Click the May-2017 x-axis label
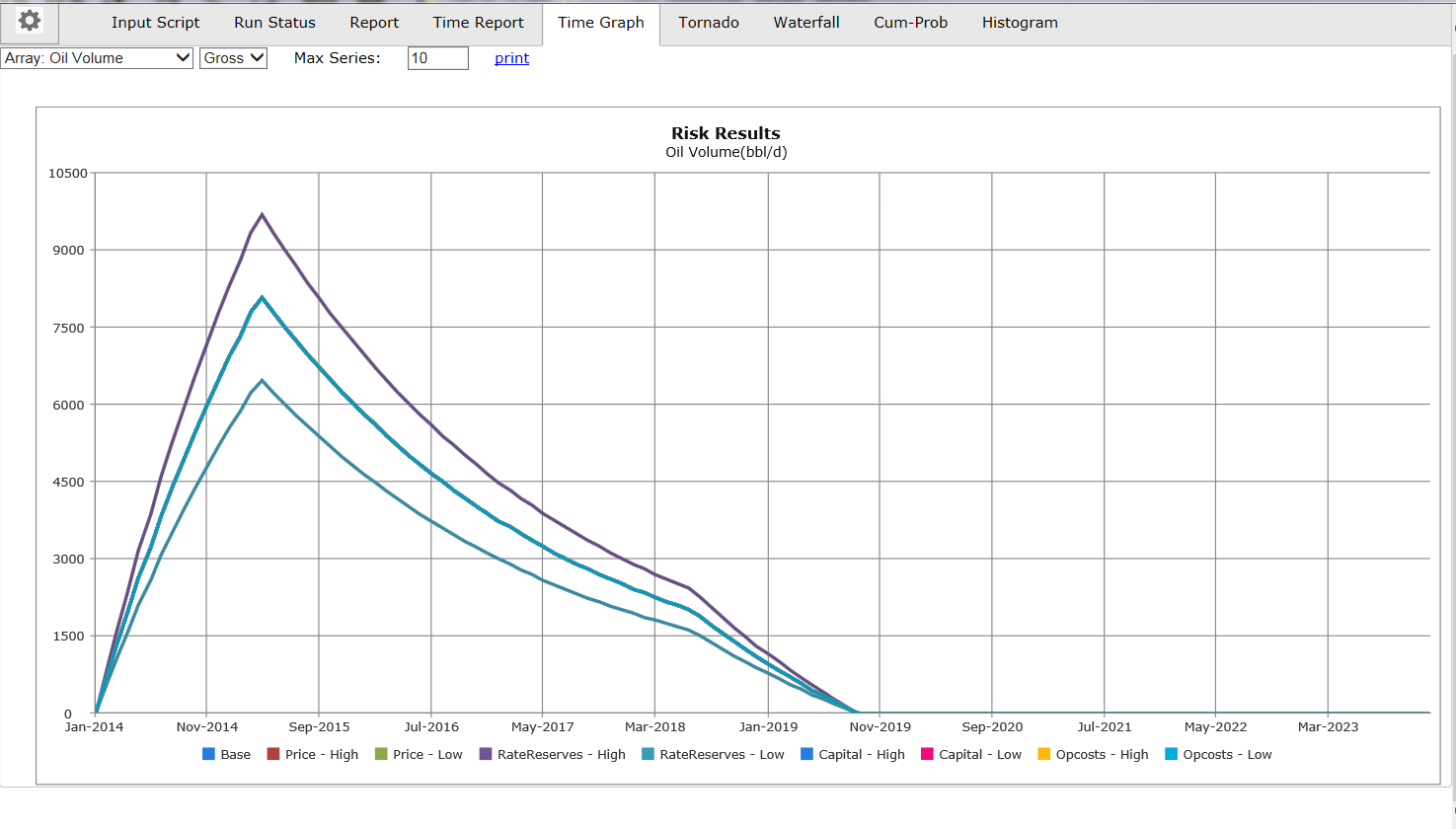Viewport: 1456px width, 829px height. tap(543, 726)
